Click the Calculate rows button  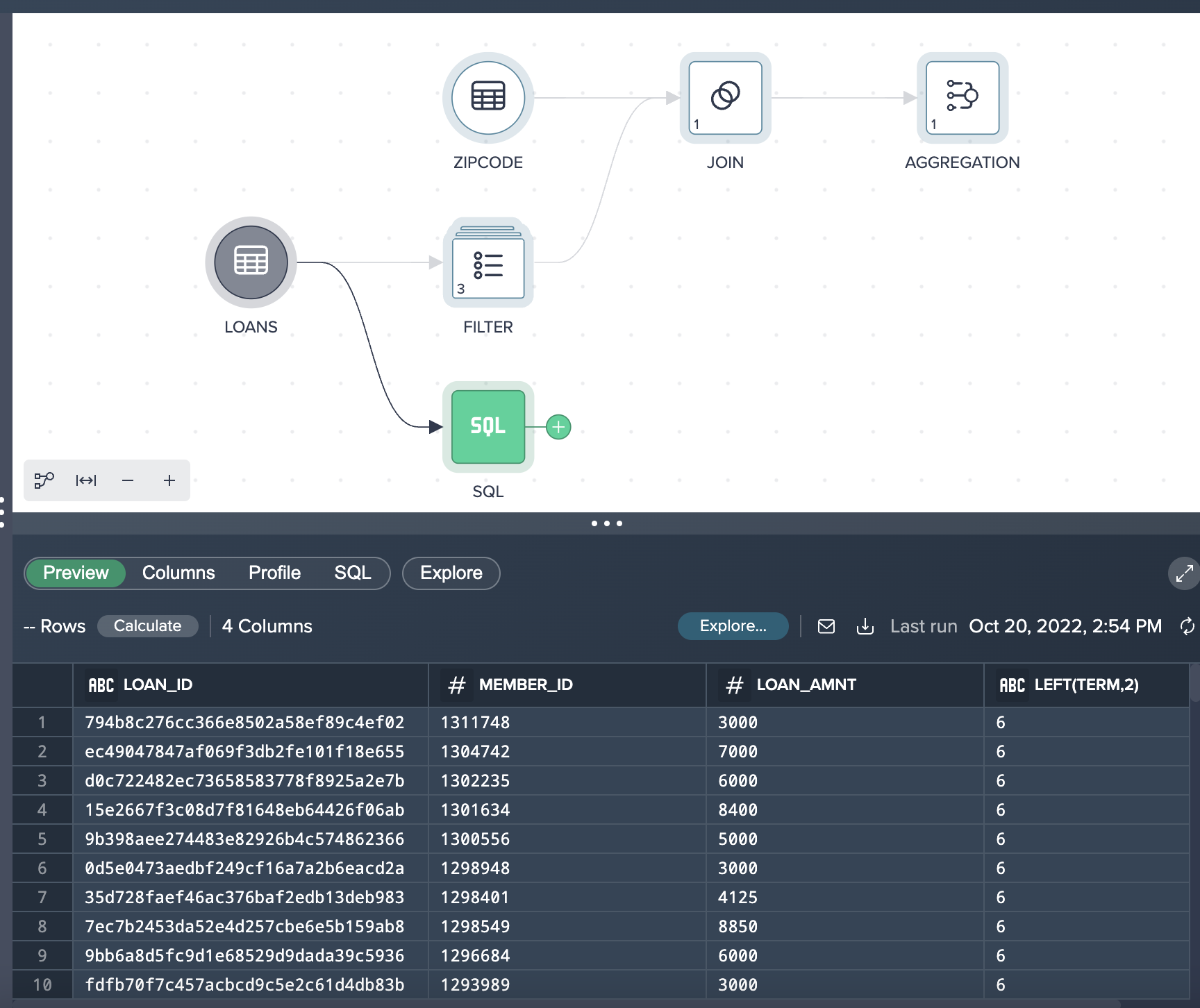(x=147, y=625)
